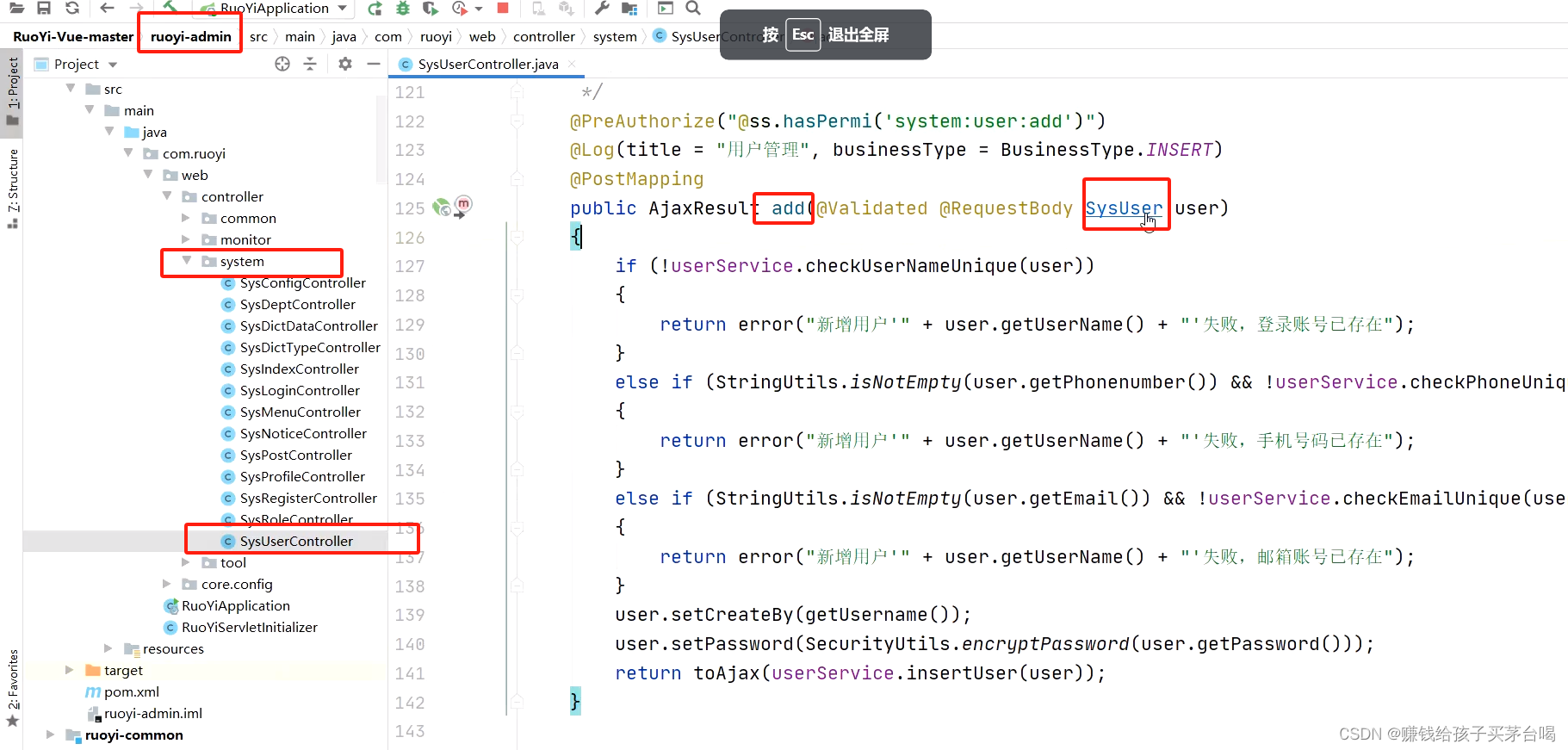1568x750 pixels.
Task: Toggle the Structure tool window tab
Action: [12, 188]
